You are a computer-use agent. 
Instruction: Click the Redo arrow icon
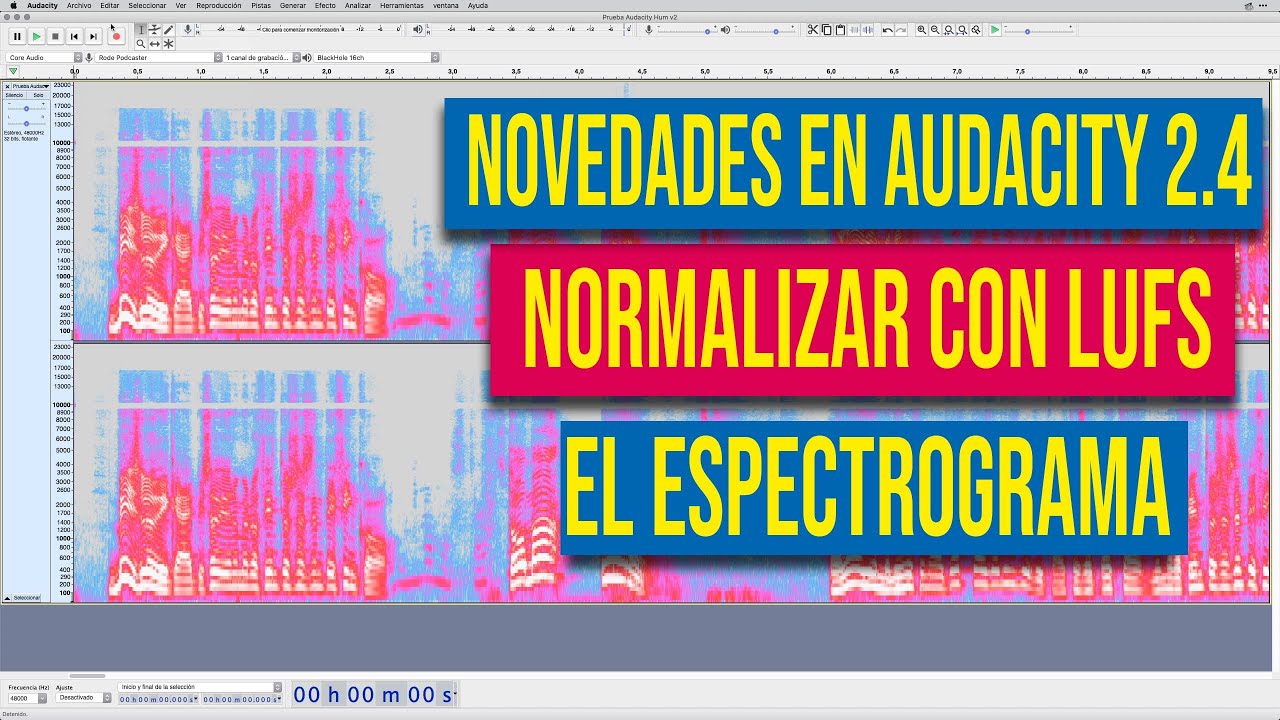click(x=901, y=30)
